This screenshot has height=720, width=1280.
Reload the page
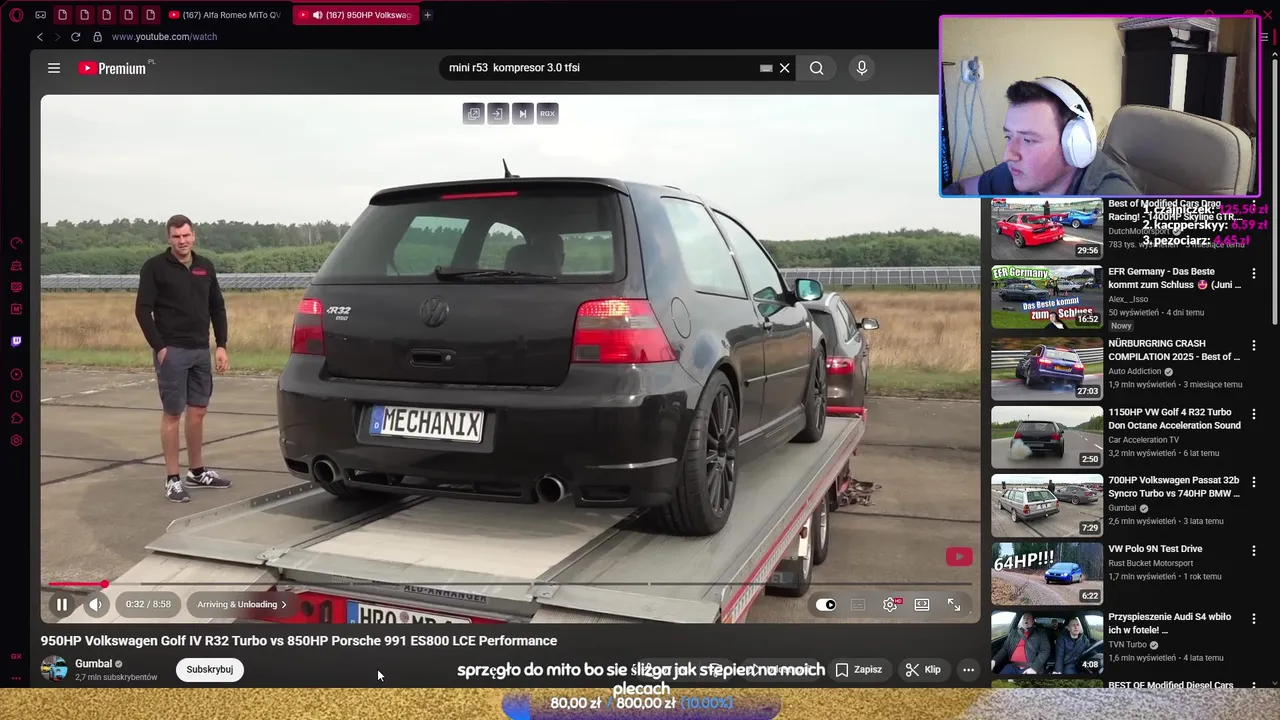(75, 37)
